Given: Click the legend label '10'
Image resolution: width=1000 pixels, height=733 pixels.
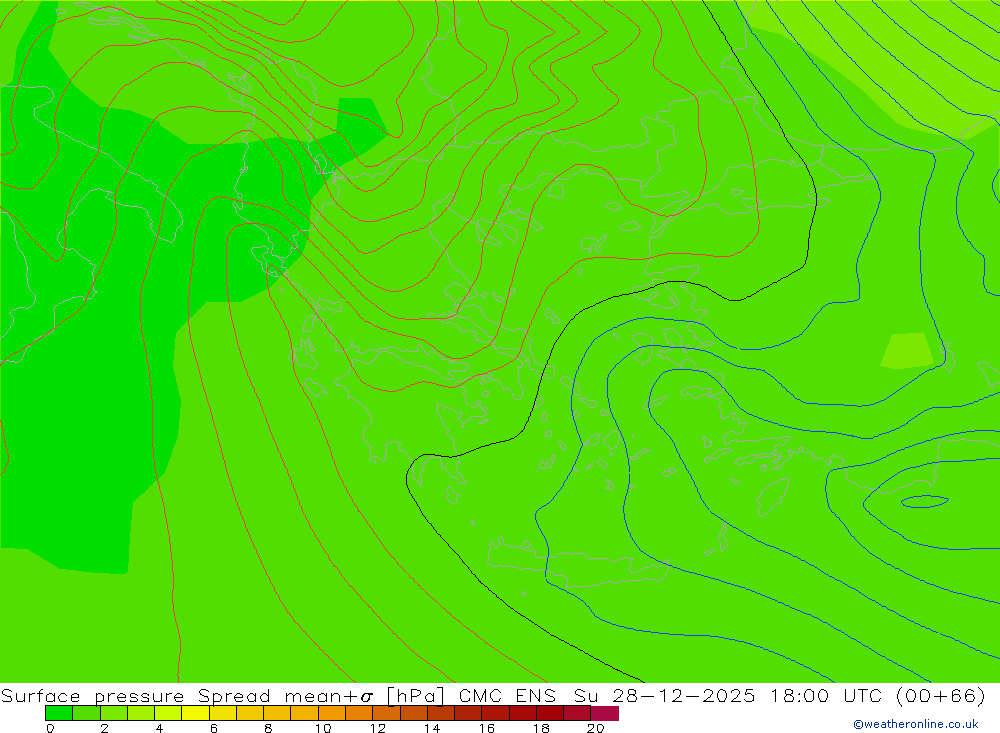Looking at the screenshot, I should 323,728.
